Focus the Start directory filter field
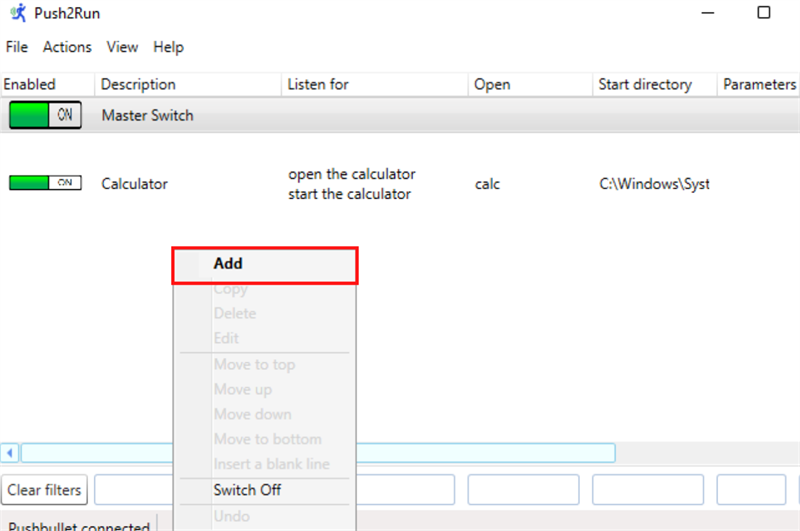Viewport: 800px width, 531px height. 648,490
